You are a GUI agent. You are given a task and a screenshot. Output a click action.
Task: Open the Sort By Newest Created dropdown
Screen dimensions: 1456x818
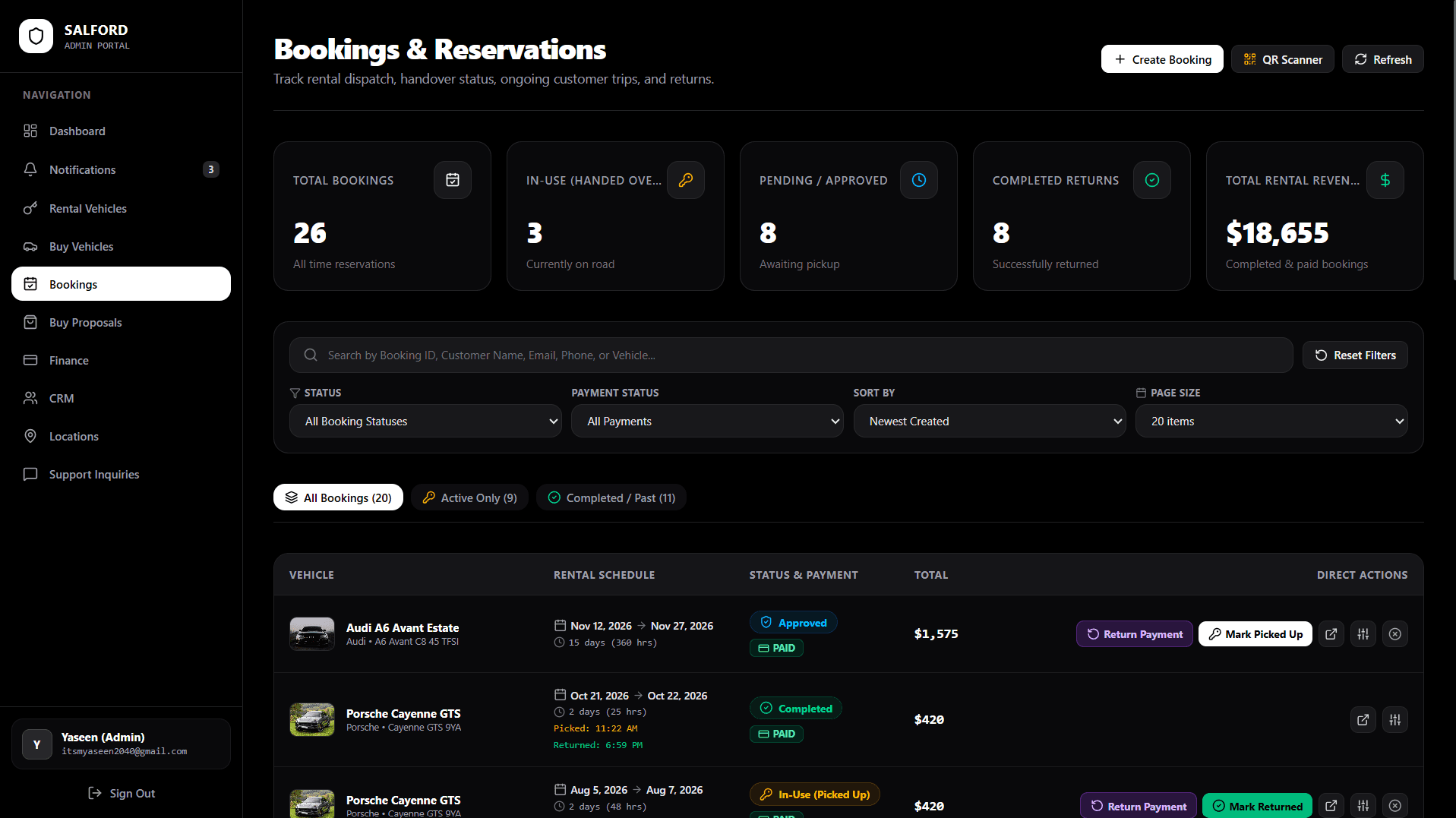[x=989, y=421]
